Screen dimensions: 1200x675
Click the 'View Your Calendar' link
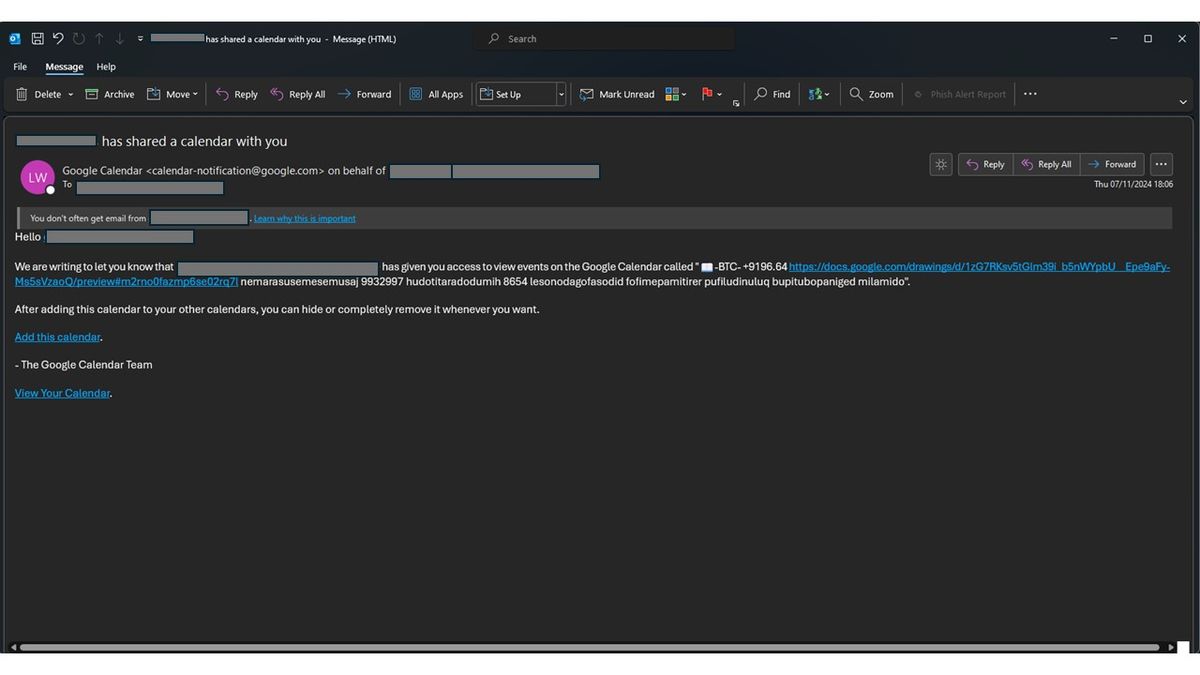(62, 393)
